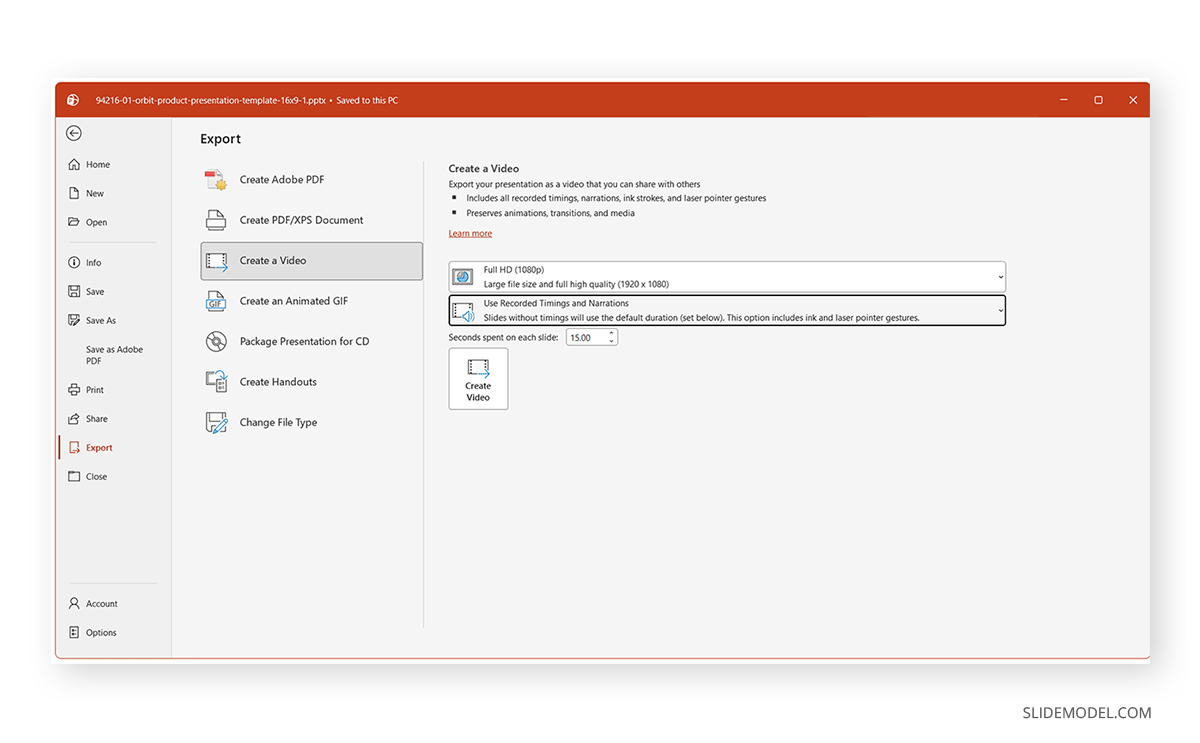Click the Export icon in sidebar
Screen dimensions: 1200x743
[x=74, y=447]
